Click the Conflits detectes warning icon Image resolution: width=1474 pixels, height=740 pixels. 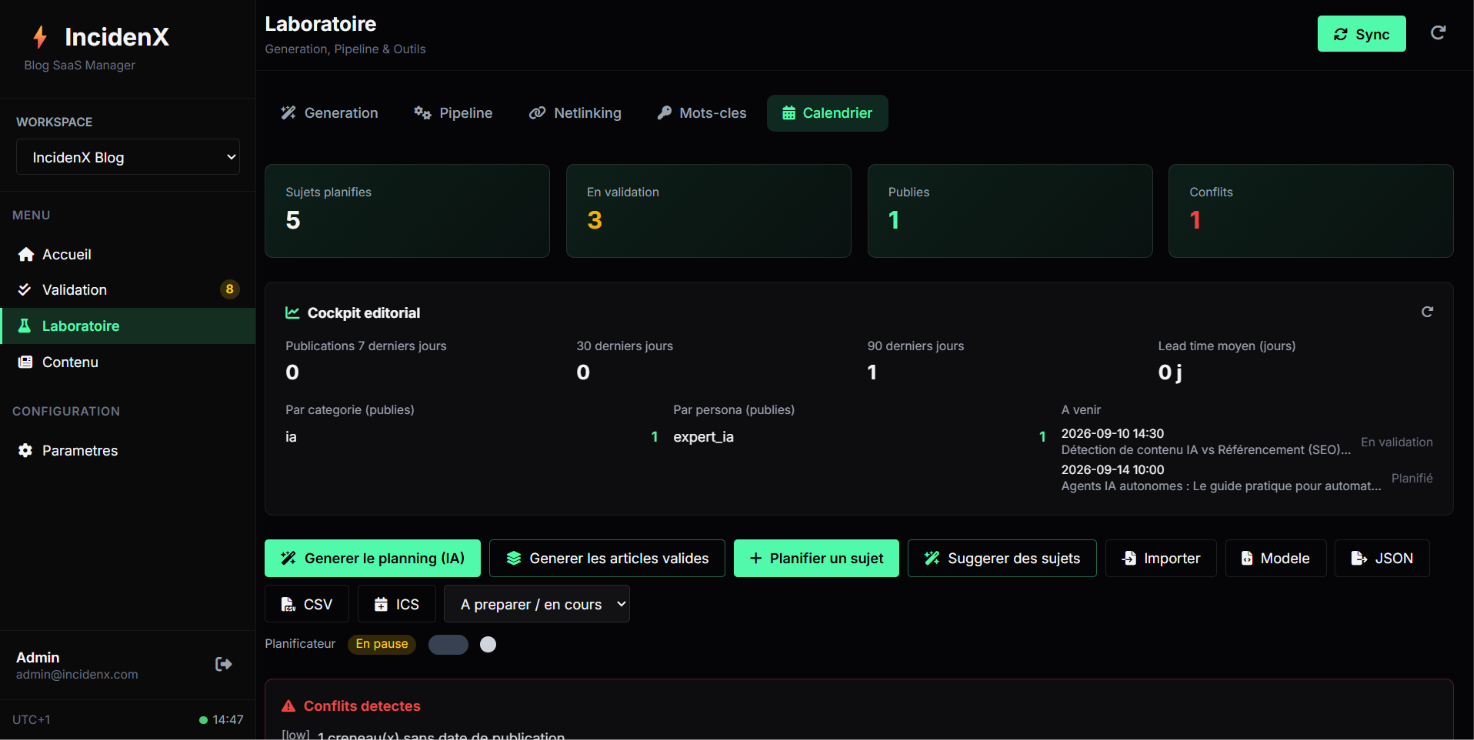point(289,706)
